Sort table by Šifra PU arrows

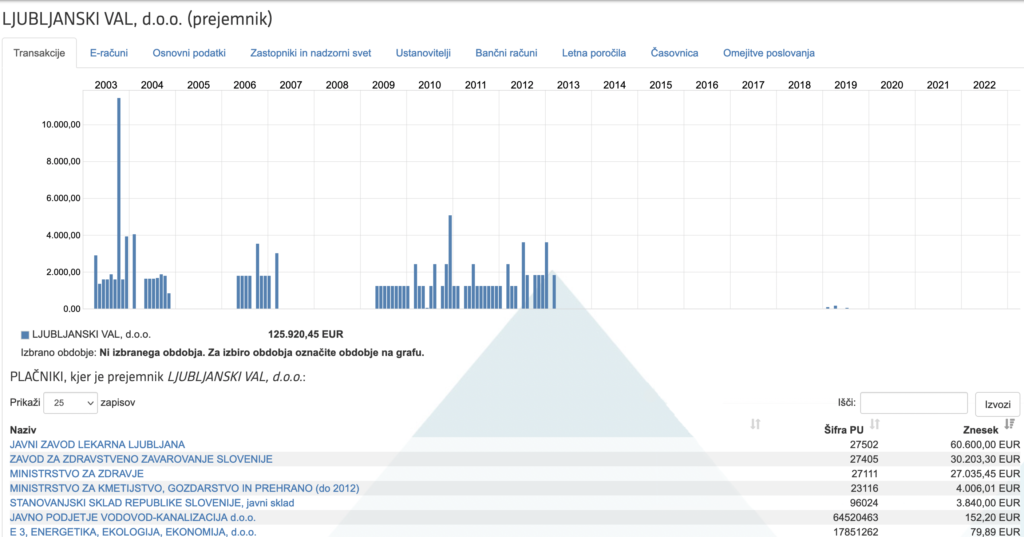(874, 424)
